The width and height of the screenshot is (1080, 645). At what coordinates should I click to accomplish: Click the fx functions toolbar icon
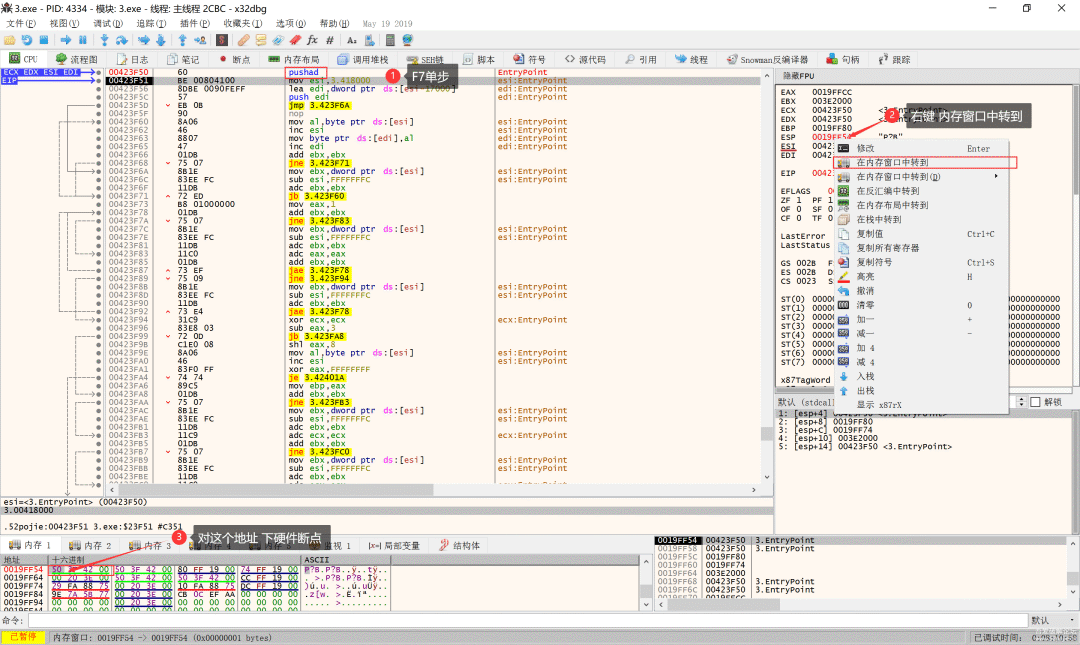pyautogui.click(x=312, y=40)
